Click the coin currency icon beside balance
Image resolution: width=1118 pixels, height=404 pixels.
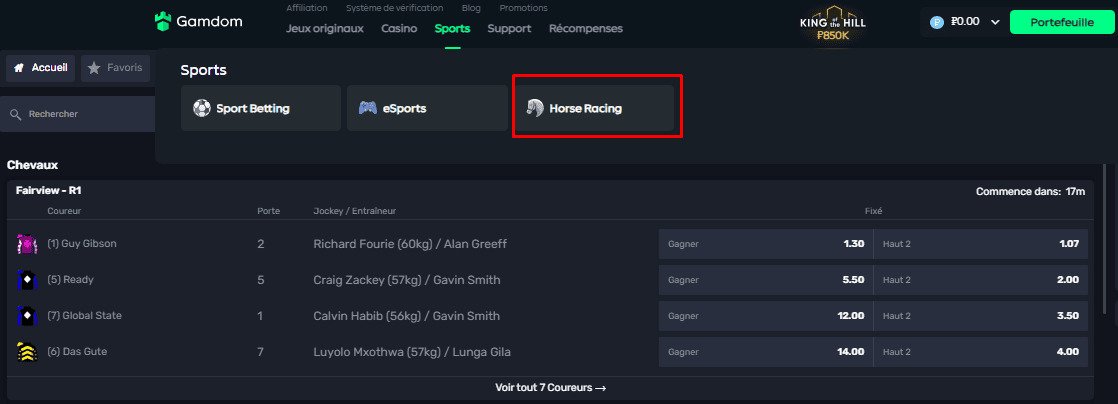coord(937,22)
